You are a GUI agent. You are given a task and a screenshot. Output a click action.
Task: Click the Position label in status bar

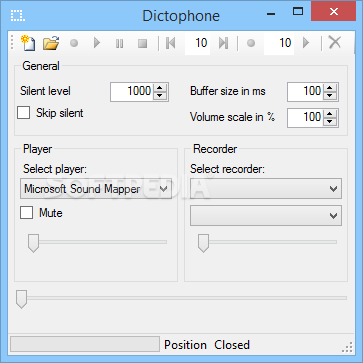click(185, 345)
